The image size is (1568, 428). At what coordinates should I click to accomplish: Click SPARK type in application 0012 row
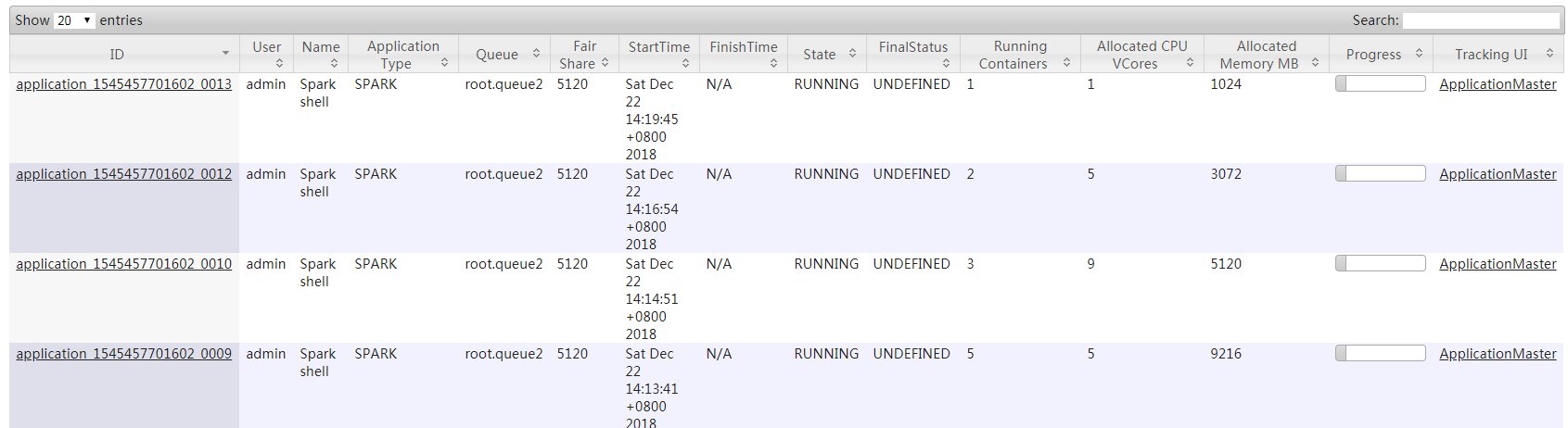coord(376,174)
